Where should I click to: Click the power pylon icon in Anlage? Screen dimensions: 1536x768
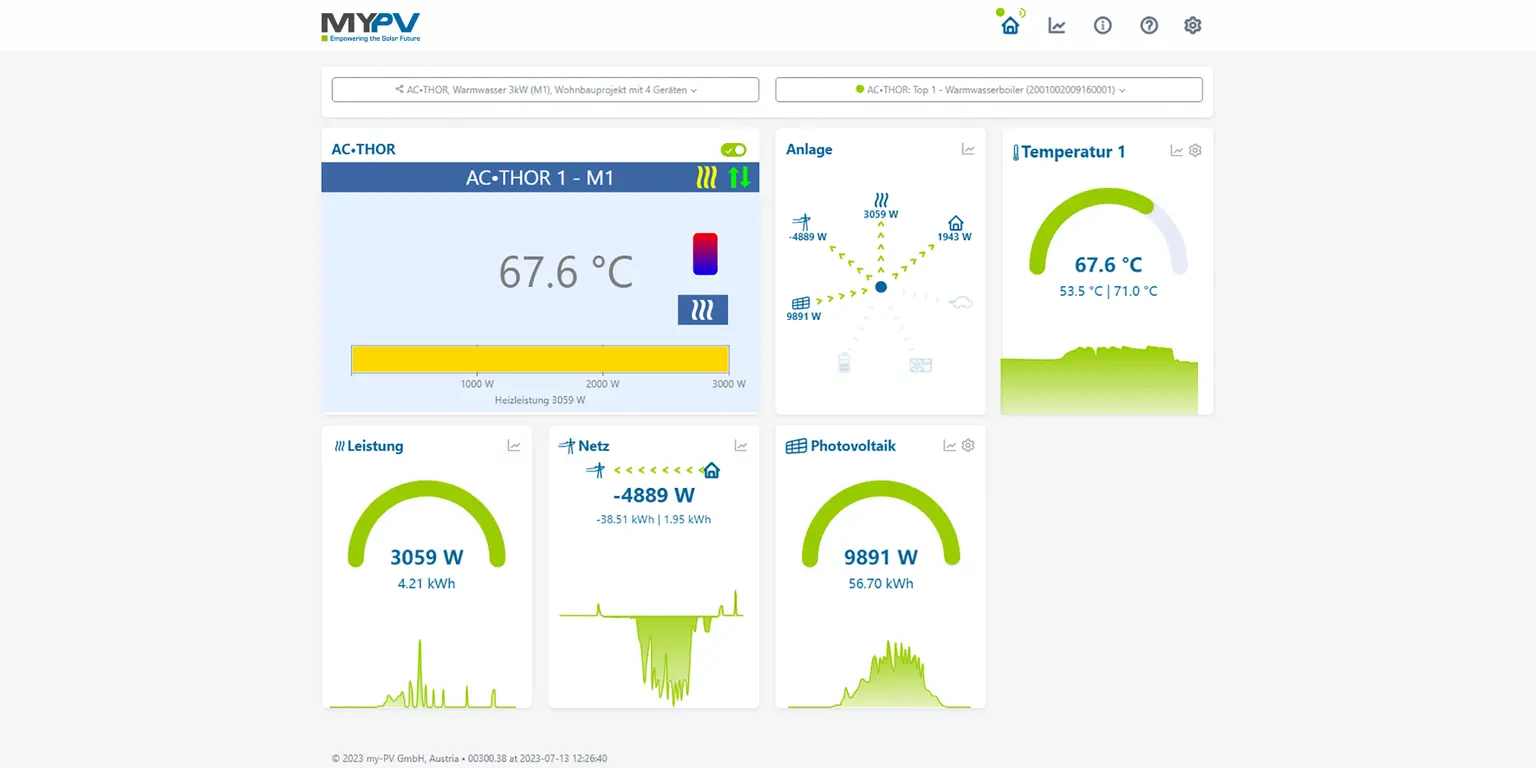(801, 222)
